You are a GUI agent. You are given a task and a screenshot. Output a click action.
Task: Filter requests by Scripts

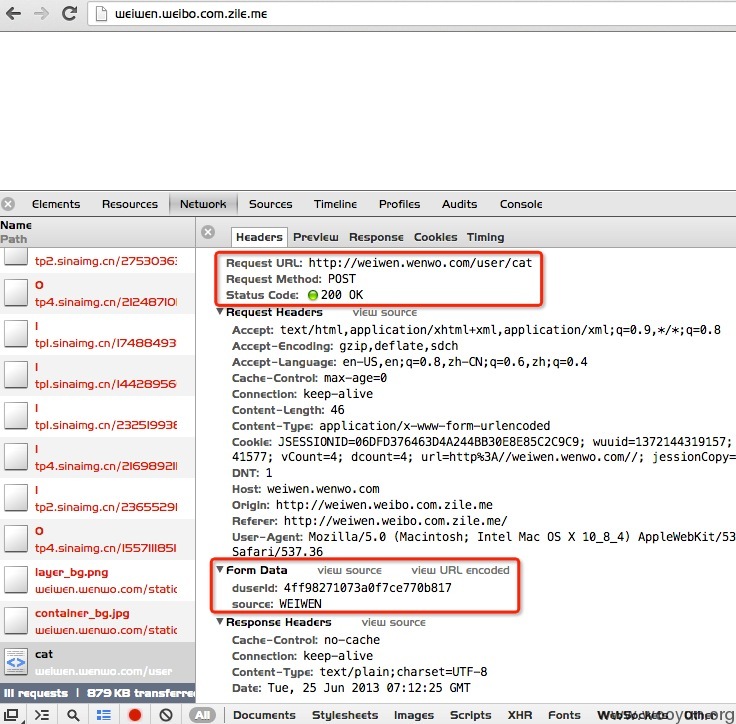click(x=470, y=715)
